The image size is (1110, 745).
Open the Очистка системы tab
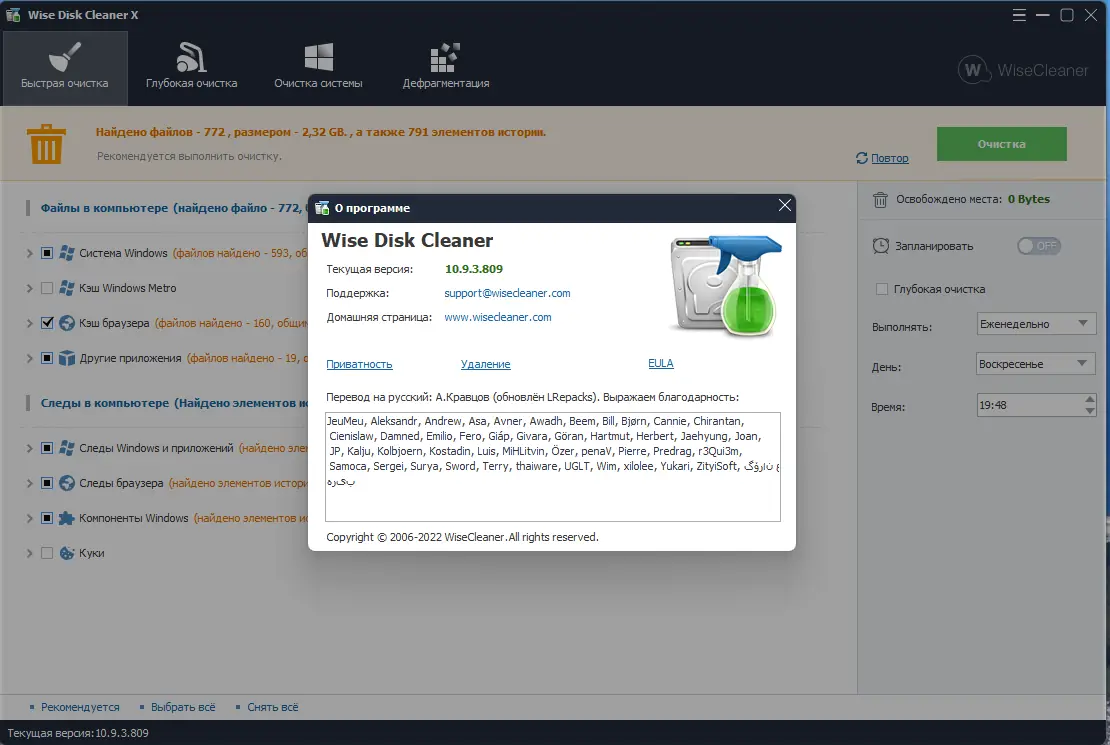pyautogui.click(x=318, y=68)
